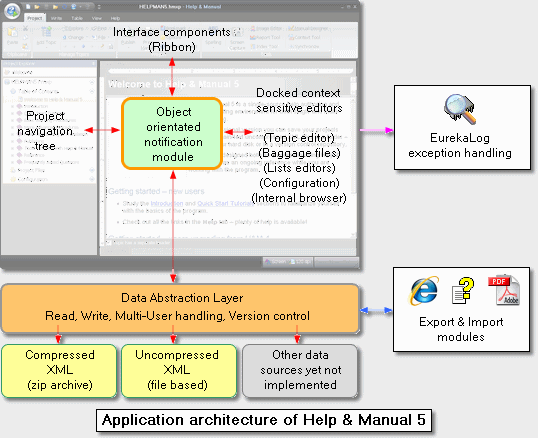Click the Paste button in the ribbon
The width and height of the screenshot is (538, 438).
click(x=12, y=36)
